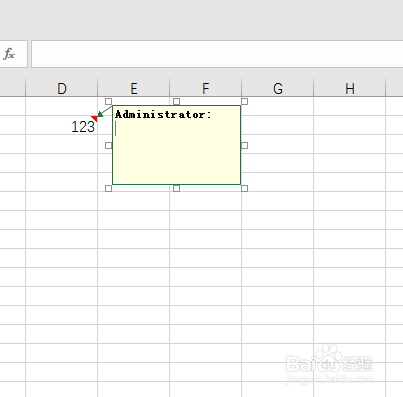Click the comment's bottom-left resize handle
Image resolution: width=403 pixels, height=397 pixels.
[108, 188]
